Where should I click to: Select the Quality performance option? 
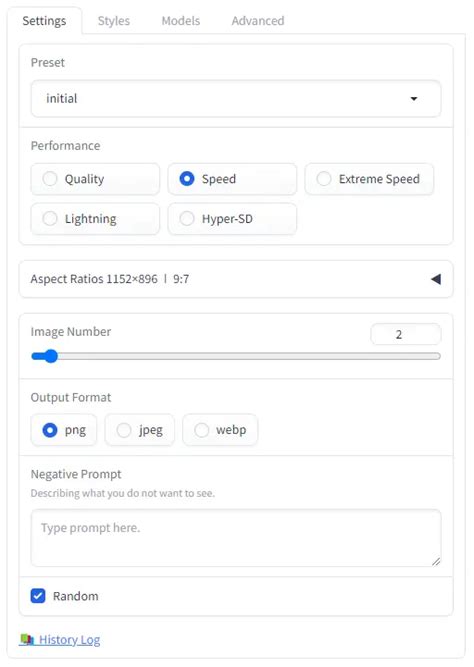(95, 179)
